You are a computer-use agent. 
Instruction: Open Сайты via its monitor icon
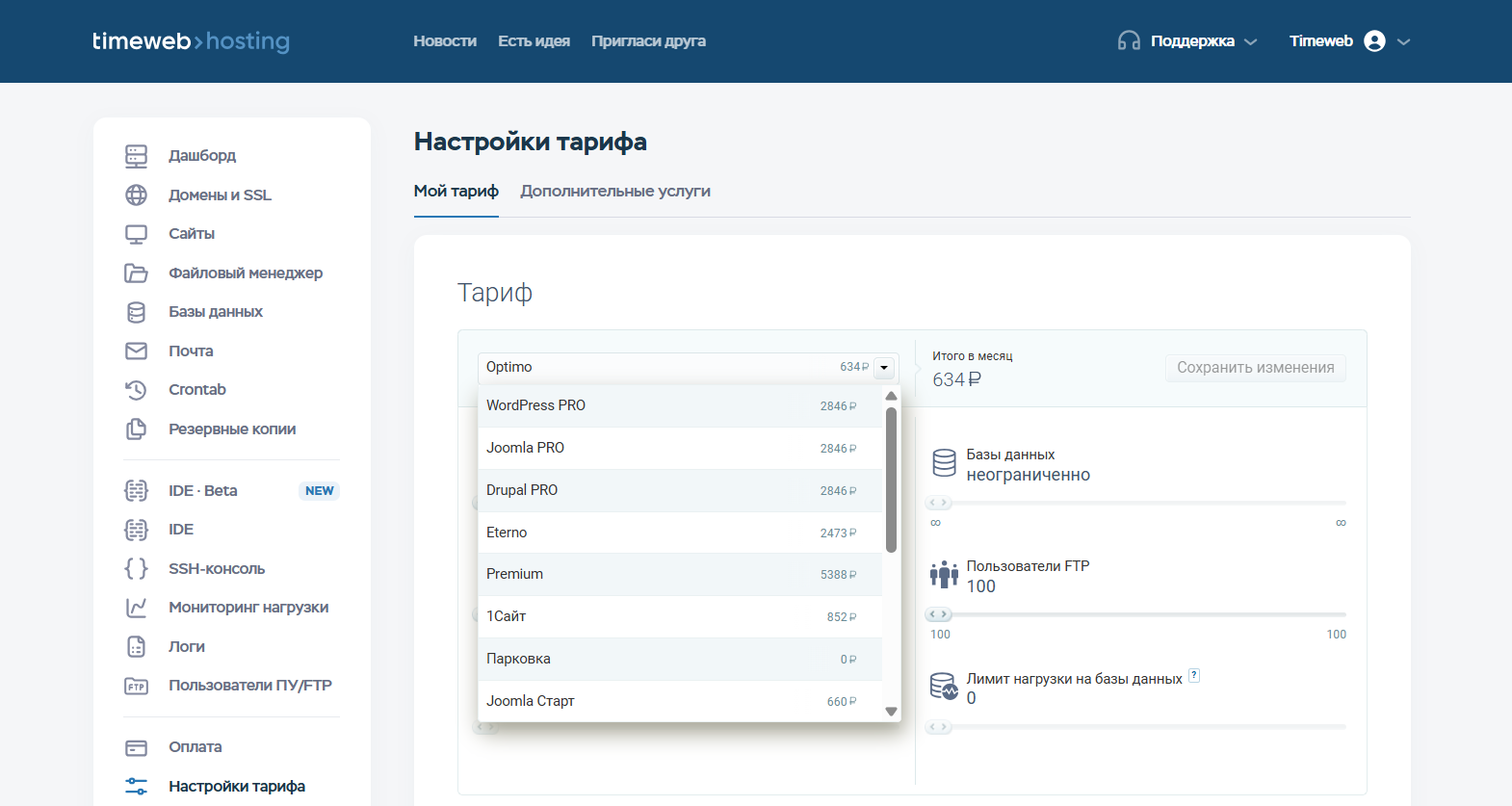(x=137, y=234)
